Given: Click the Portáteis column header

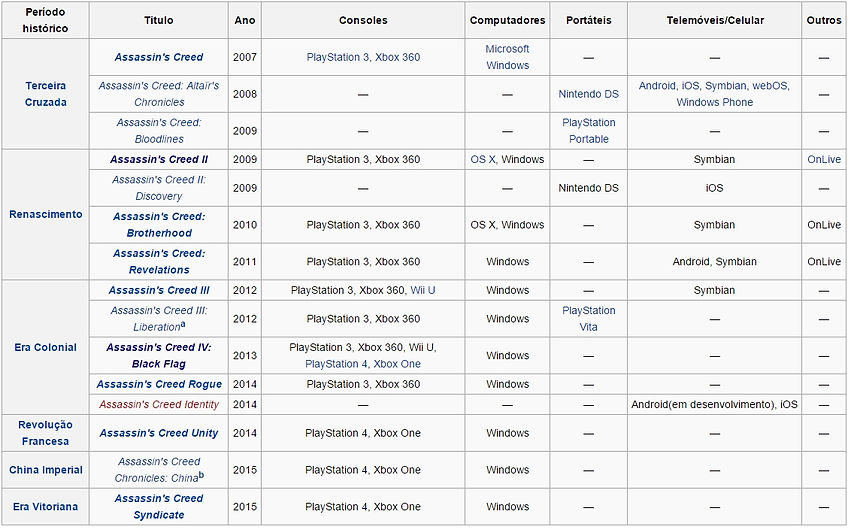Looking at the screenshot, I should 588,20.
